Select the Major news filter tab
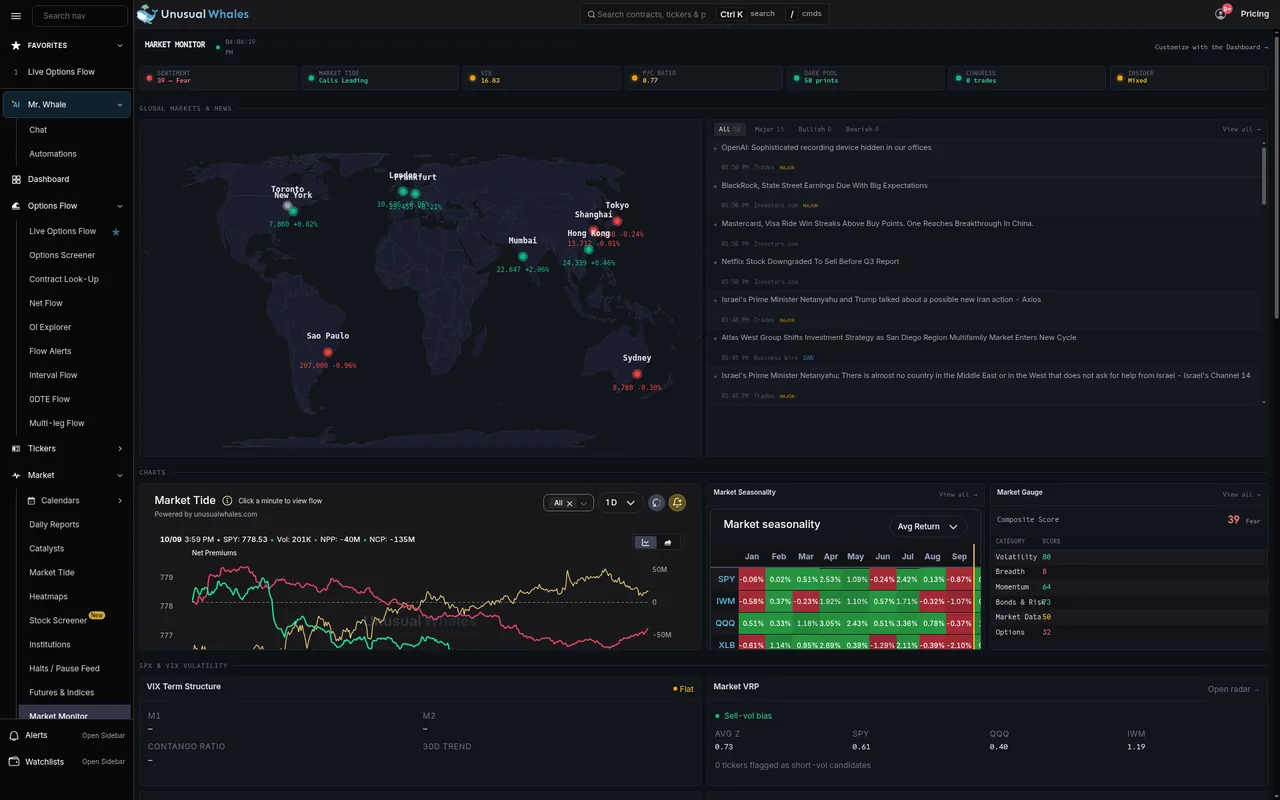The height and width of the screenshot is (800, 1280). tap(769, 129)
